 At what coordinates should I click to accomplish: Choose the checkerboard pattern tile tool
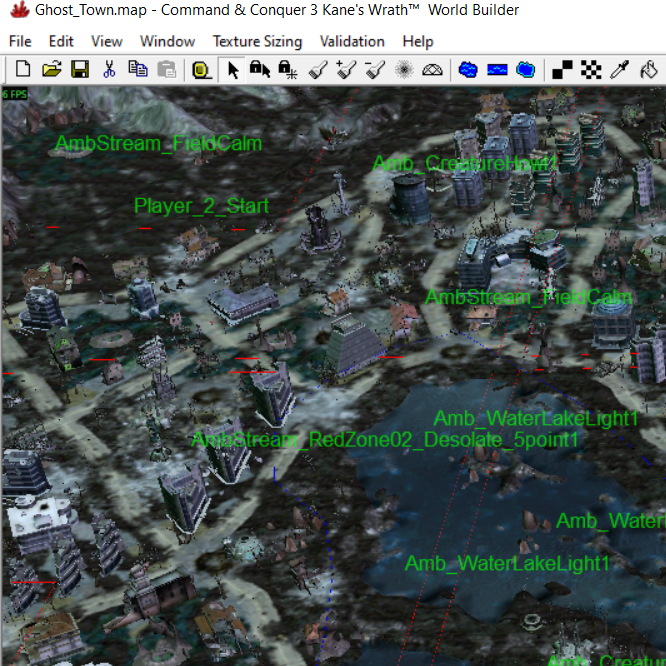tap(591, 70)
